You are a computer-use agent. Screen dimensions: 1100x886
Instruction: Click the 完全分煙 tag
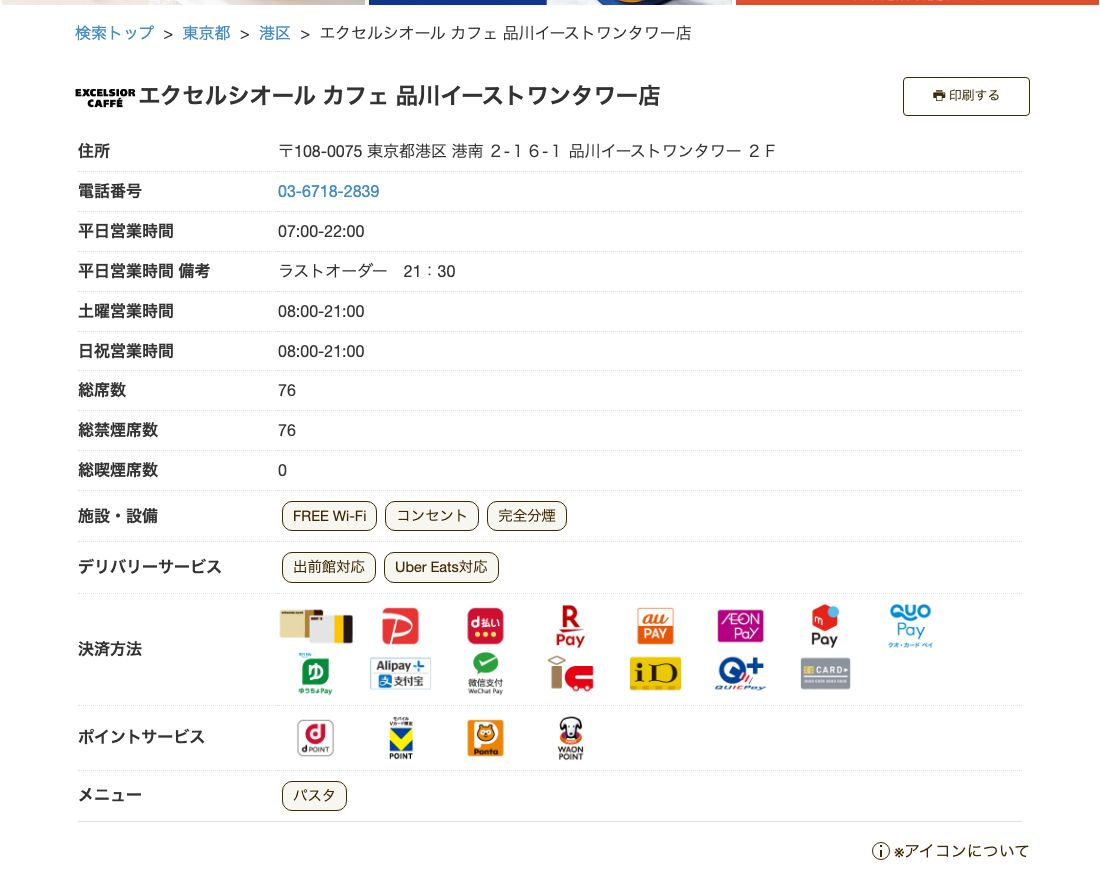pos(526,516)
